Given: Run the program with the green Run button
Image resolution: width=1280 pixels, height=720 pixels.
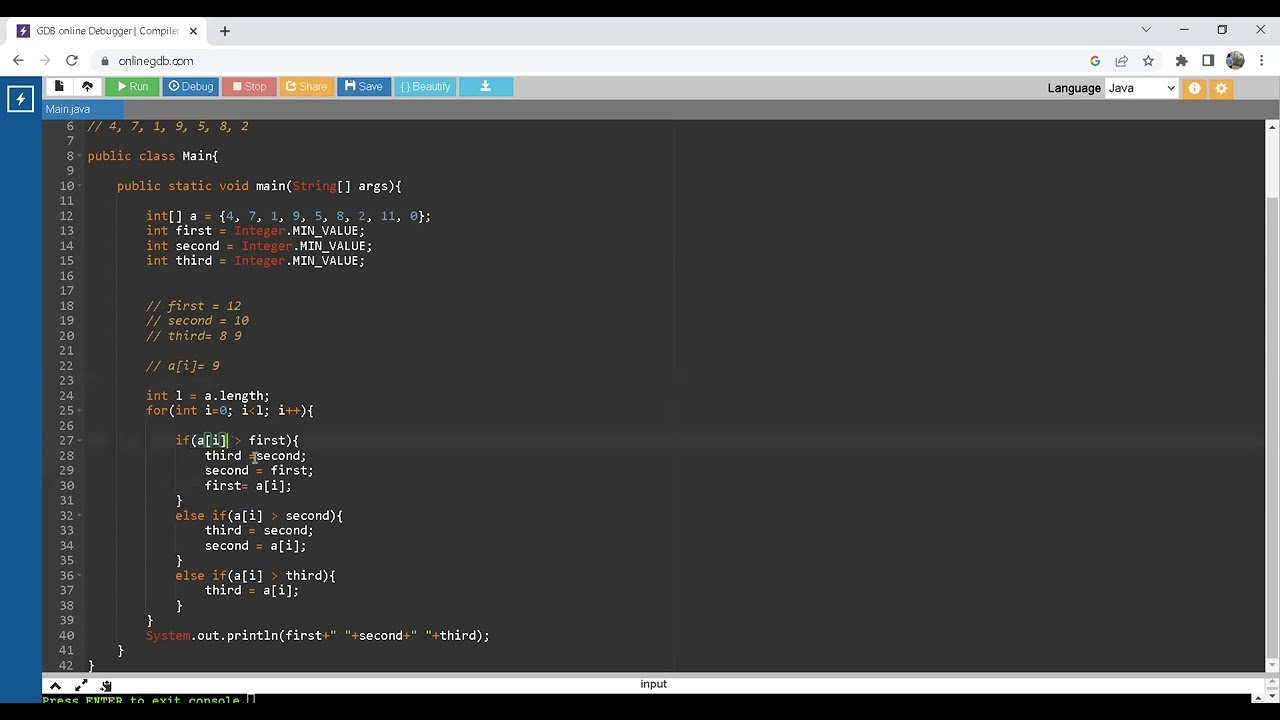Looking at the screenshot, I should (x=132, y=87).
